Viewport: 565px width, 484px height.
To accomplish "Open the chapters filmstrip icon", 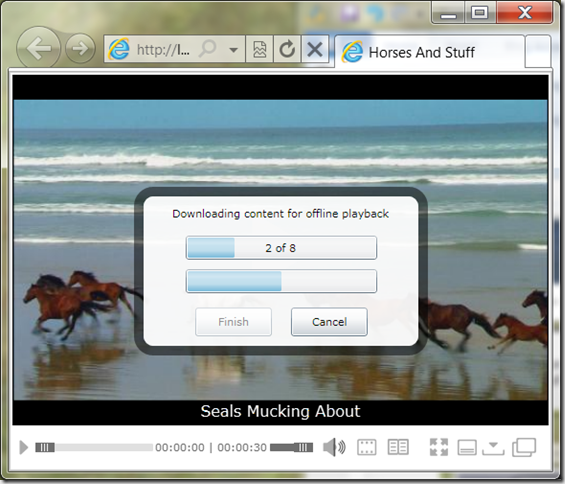I will 366,447.
